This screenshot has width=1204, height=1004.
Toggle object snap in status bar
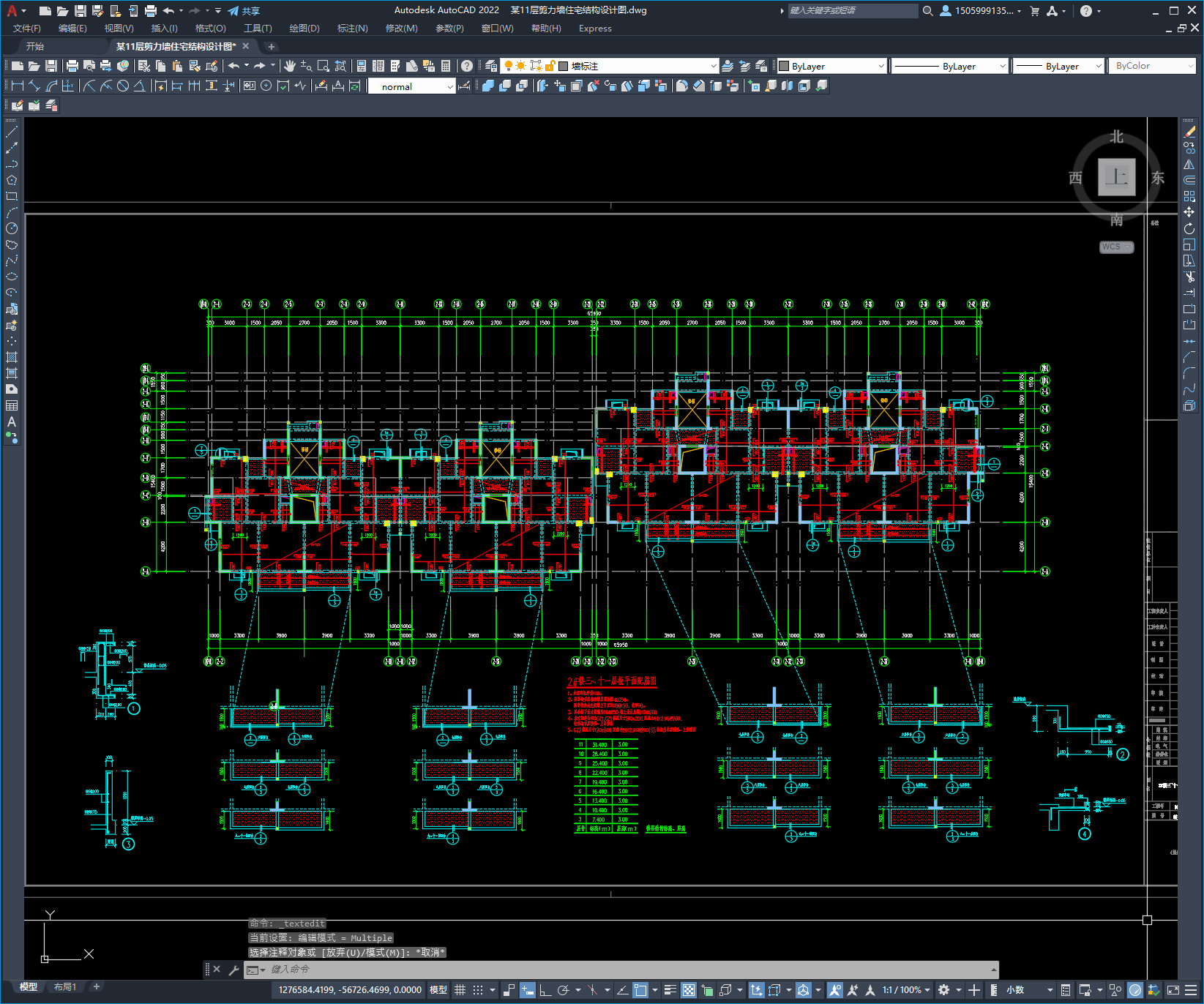click(640, 990)
